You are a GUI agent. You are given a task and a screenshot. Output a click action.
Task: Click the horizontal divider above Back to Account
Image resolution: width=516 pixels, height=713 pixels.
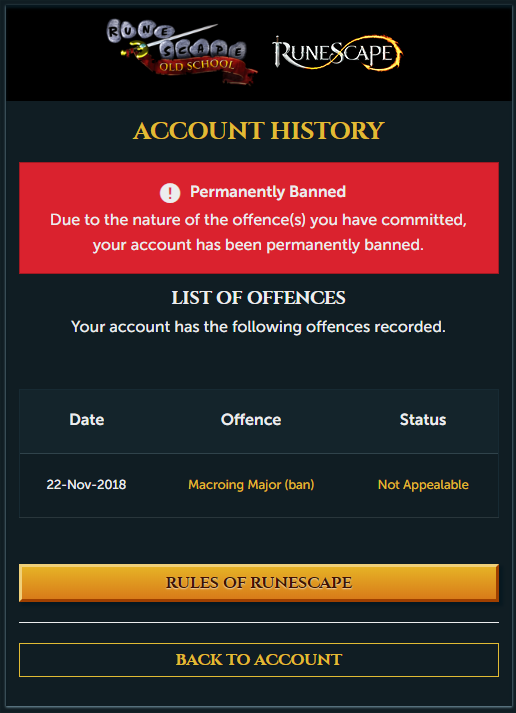259,623
